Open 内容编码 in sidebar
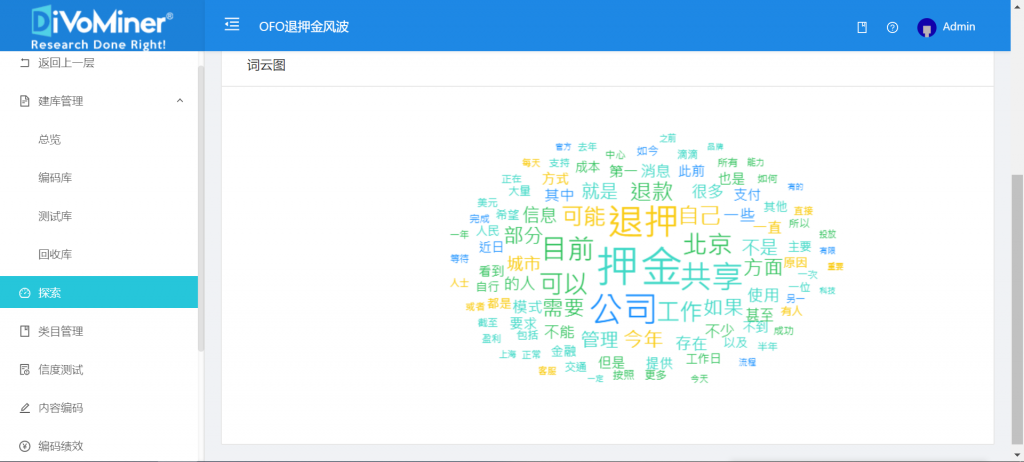The width and height of the screenshot is (1024, 462). pyautogui.click(x=61, y=408)
